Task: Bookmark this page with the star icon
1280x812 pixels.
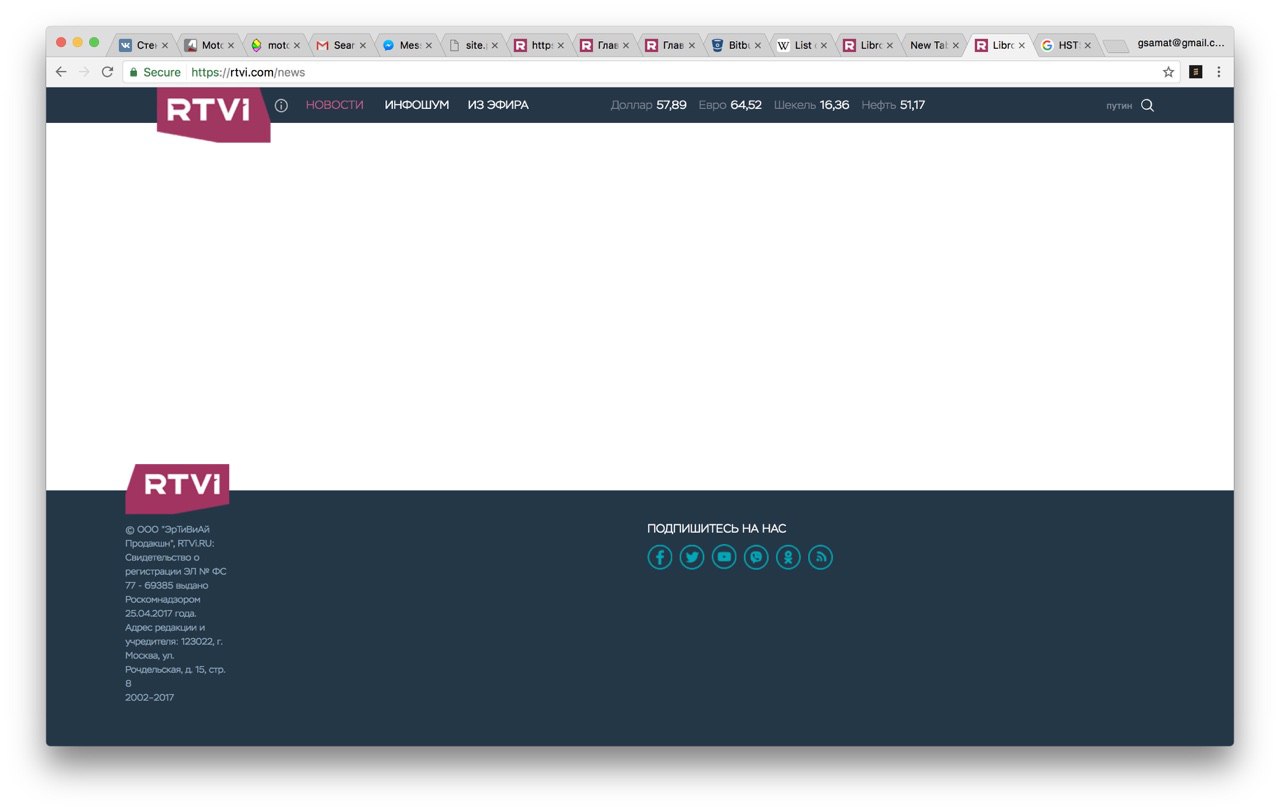Action: point(1168,72)
